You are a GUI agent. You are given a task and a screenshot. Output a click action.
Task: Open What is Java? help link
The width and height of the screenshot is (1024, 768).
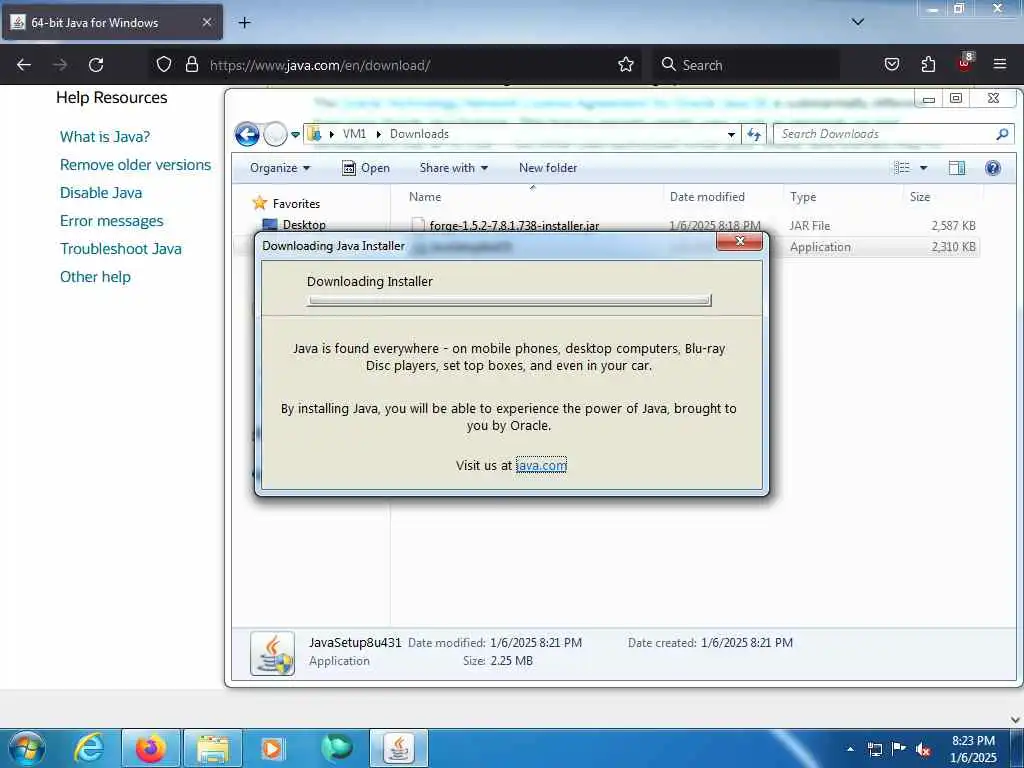click(x=104, y=136)
